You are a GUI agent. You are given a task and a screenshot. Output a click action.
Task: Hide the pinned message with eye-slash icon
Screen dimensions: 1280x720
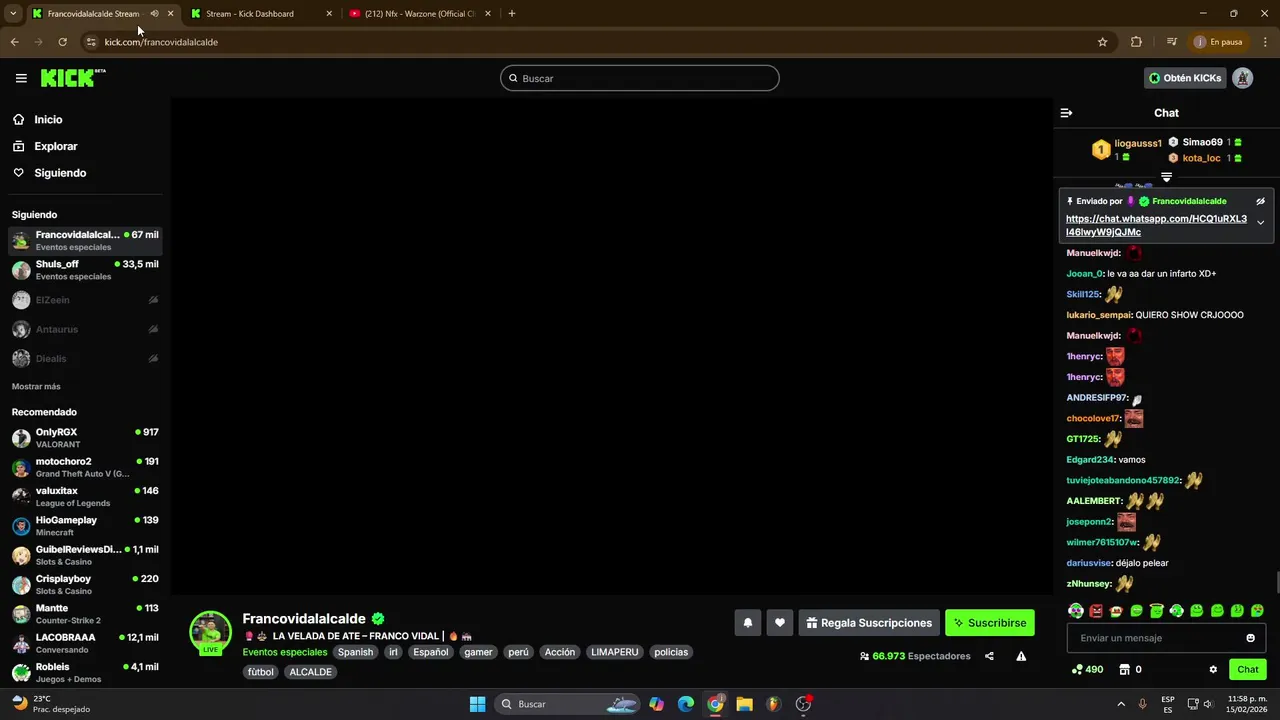[x=1260, y=201]
